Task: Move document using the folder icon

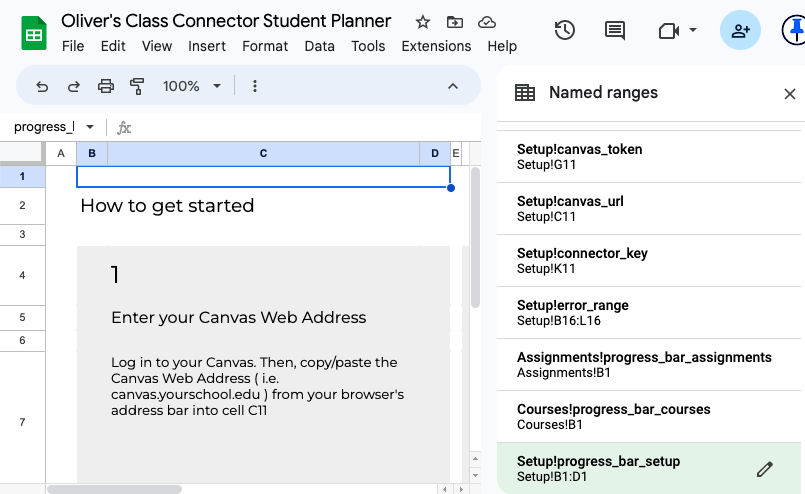Action: [455, 22]
